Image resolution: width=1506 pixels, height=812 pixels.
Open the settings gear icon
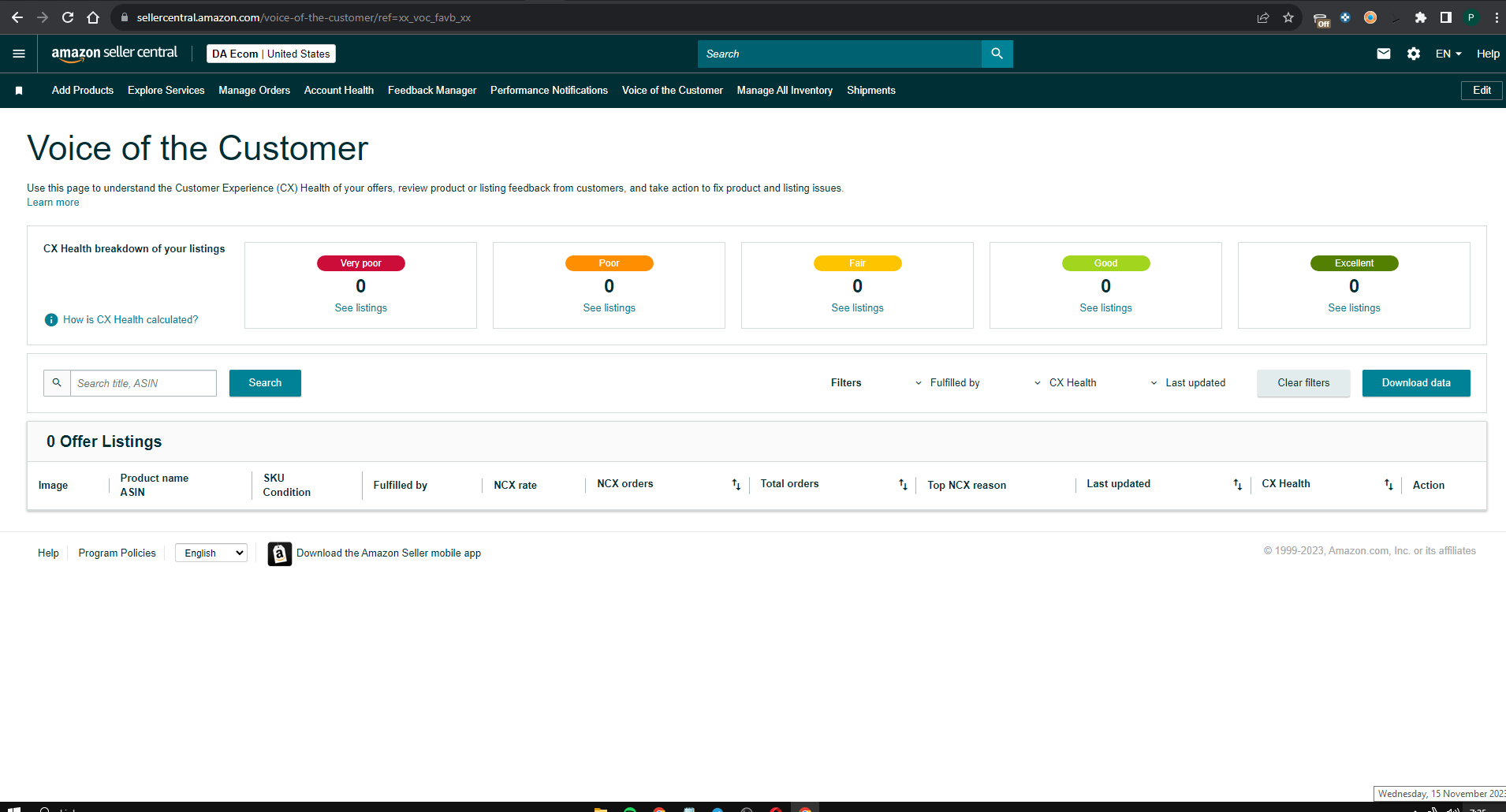tap(1414, 54)
